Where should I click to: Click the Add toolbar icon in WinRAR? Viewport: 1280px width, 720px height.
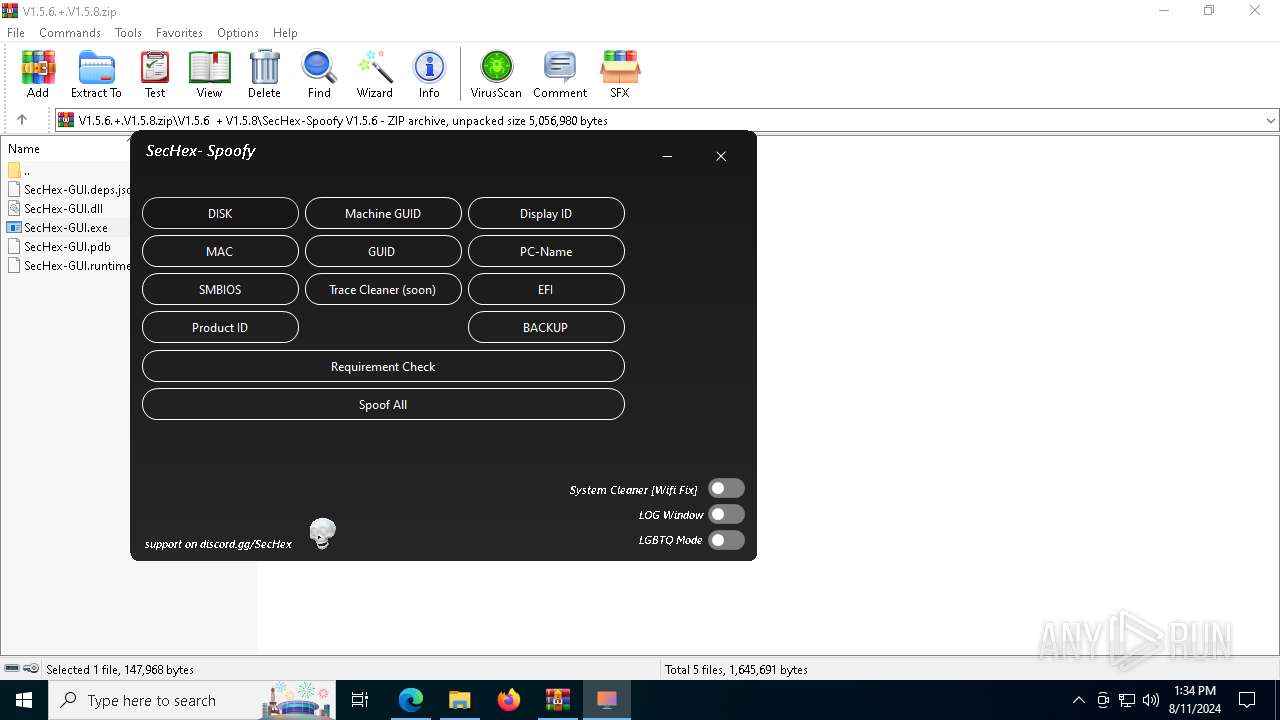click(38, 75)
